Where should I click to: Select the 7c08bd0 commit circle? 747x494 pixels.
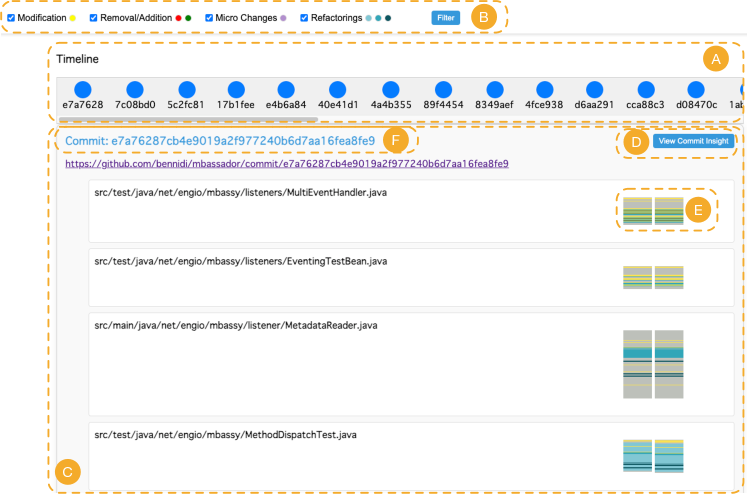pyautogui.click(x=134, y=90)
